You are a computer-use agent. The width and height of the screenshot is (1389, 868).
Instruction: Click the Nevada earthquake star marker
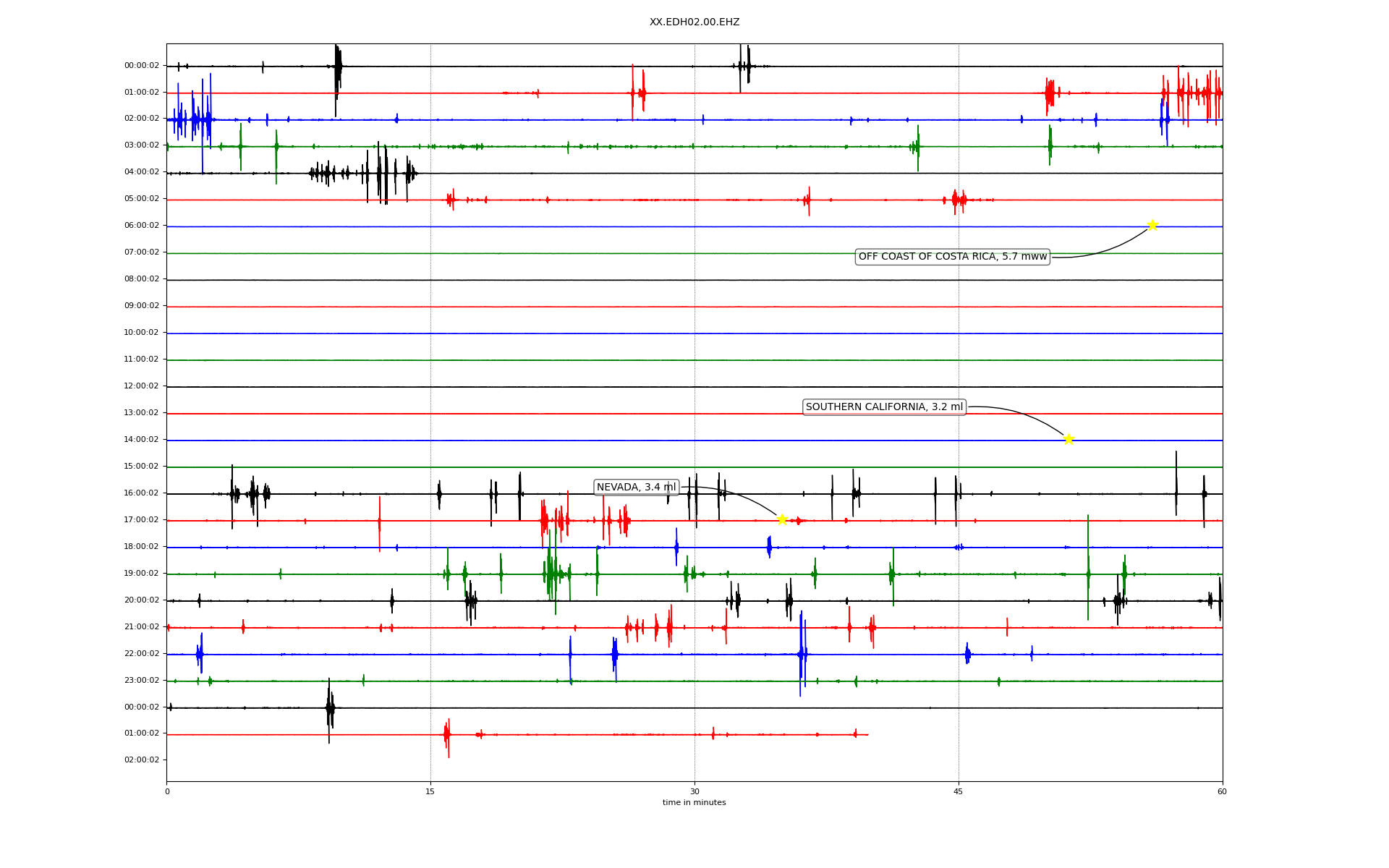(781, 519)
